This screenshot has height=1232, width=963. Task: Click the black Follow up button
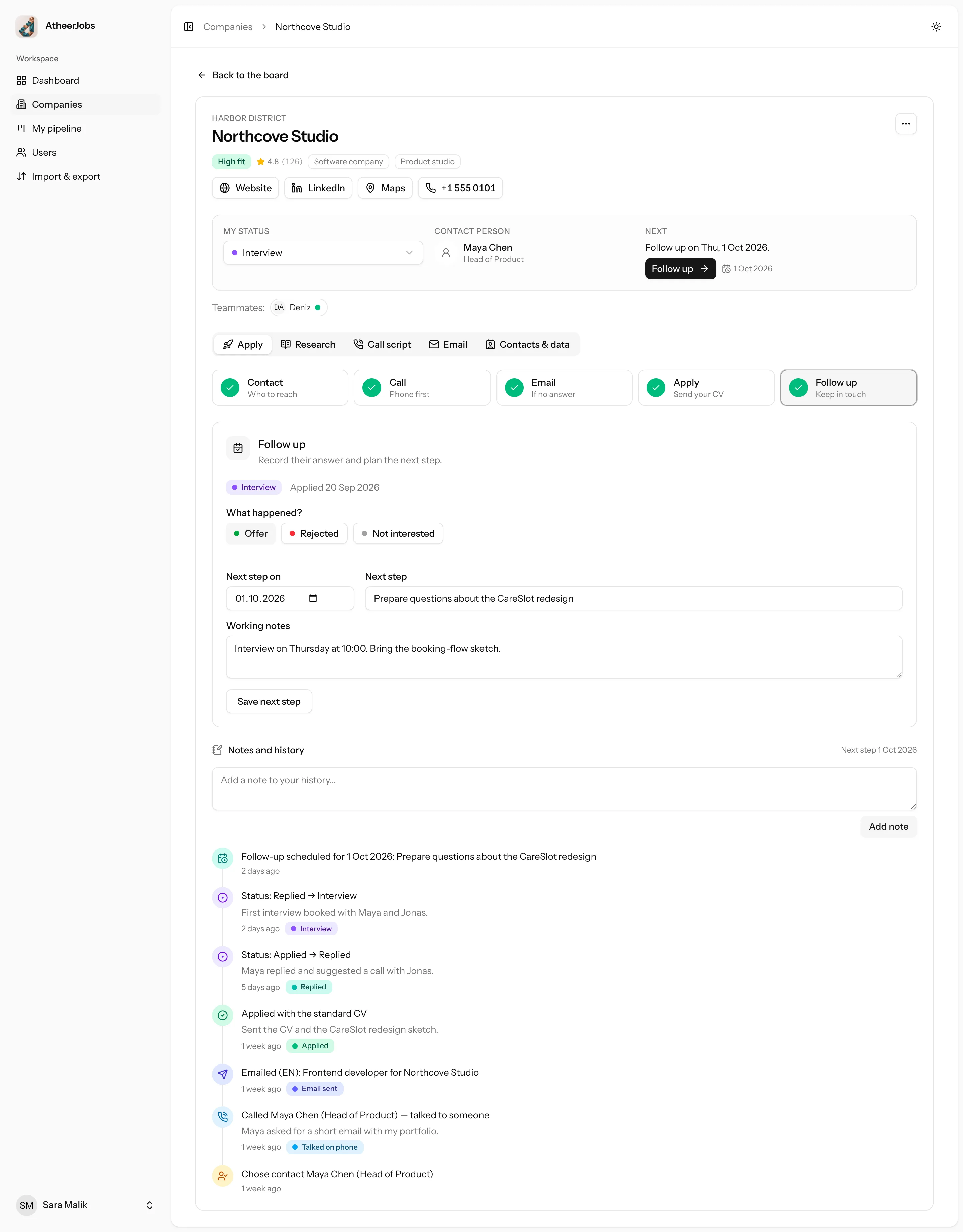tap(680, 269)
